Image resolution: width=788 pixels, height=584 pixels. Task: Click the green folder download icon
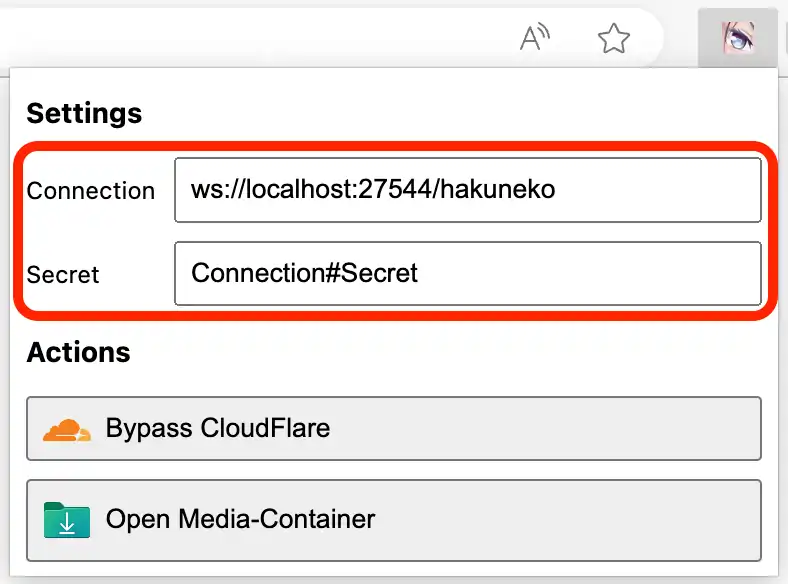click(67, 520)
